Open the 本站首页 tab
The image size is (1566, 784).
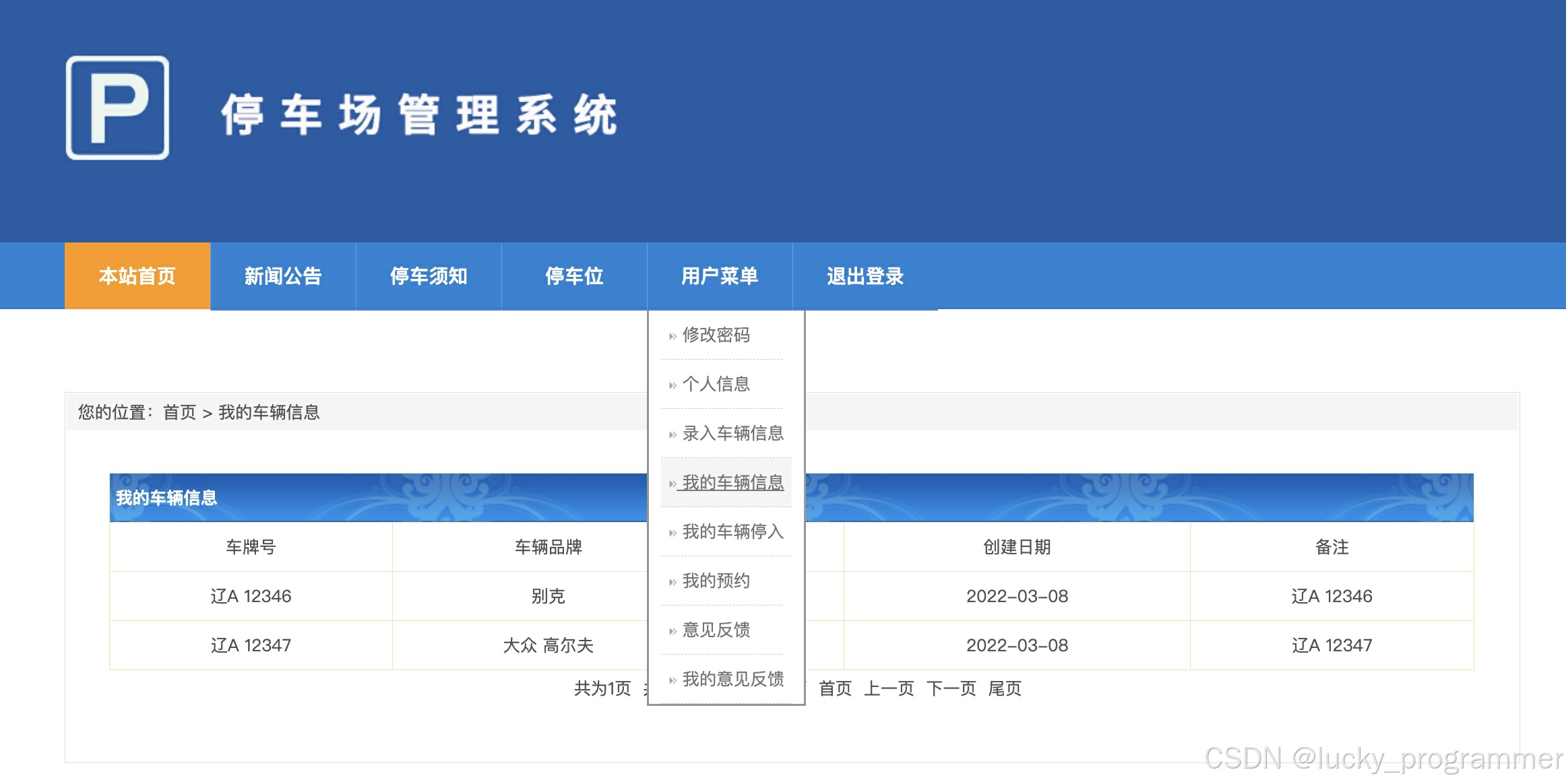[x=137, y=276]
